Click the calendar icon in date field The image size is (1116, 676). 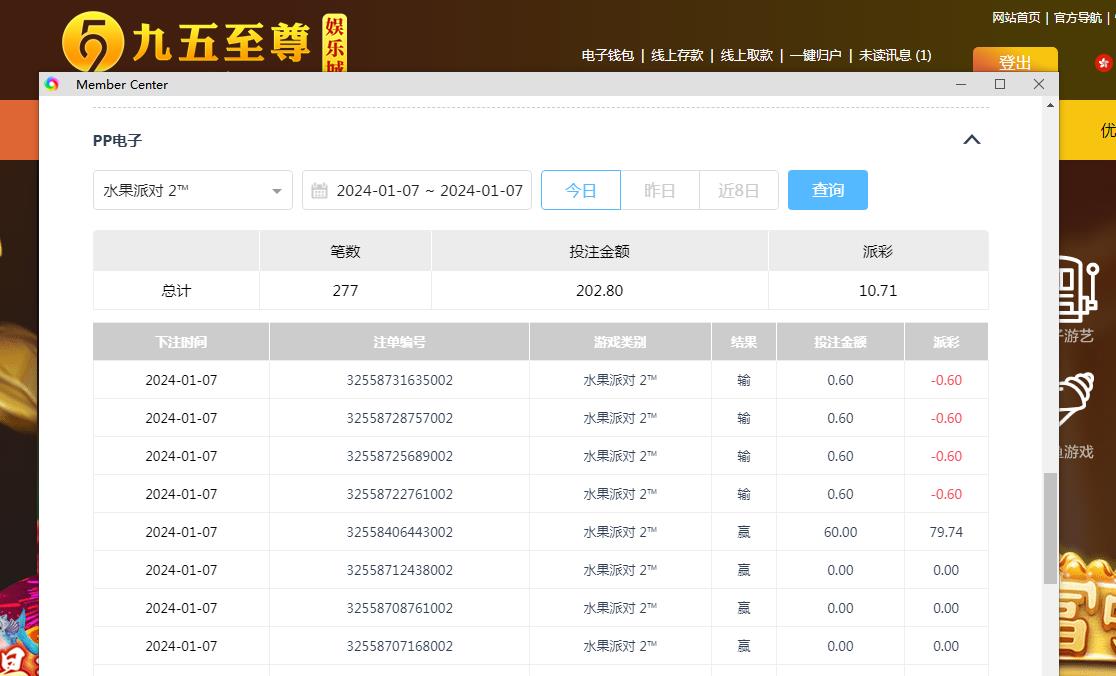320,190
